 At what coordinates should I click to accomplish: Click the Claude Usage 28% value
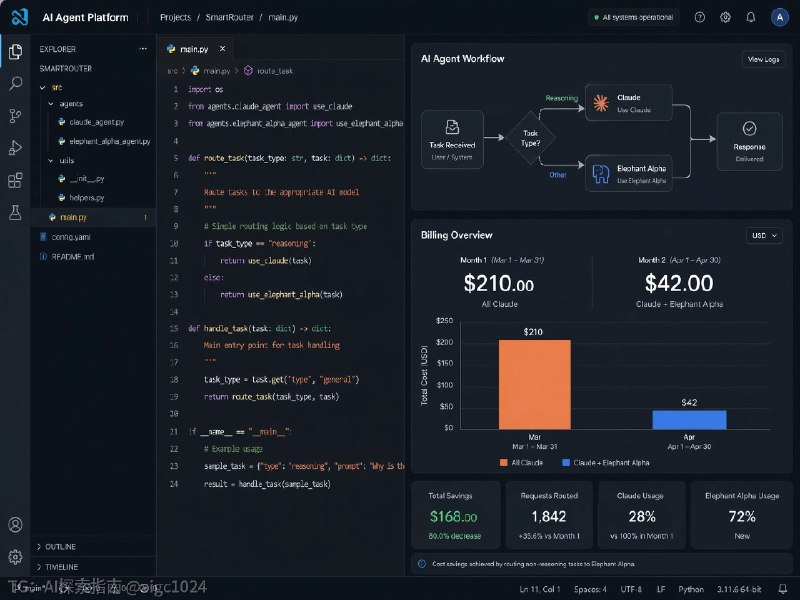coord(641,516)
